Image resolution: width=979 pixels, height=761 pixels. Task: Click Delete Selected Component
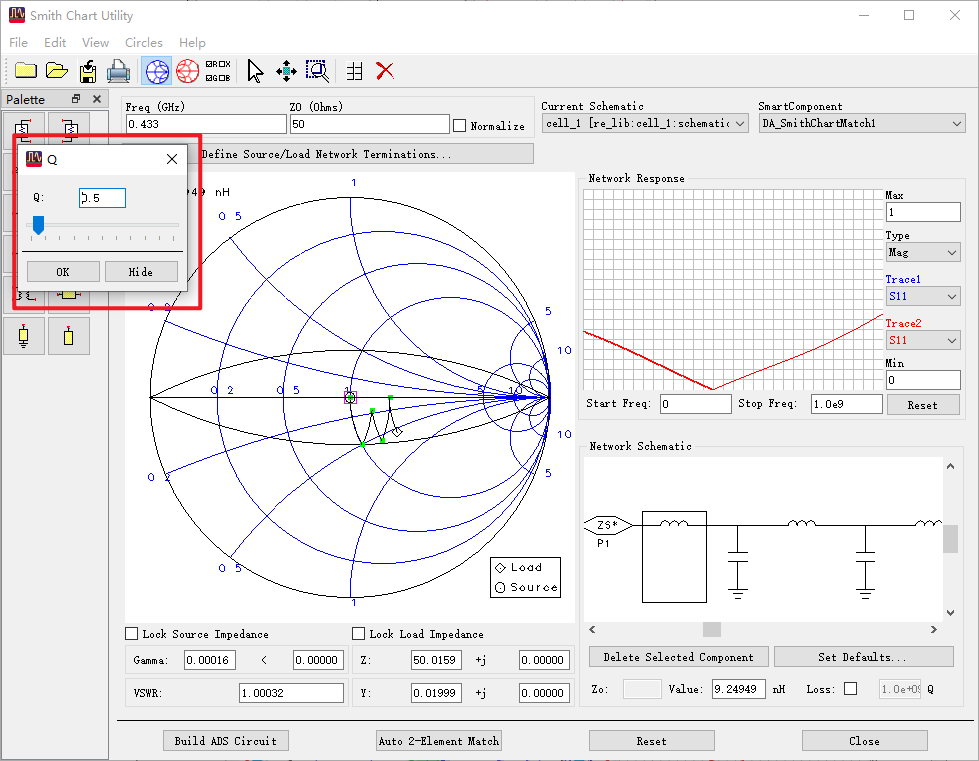pyautogui.click(x=679, y=657)
